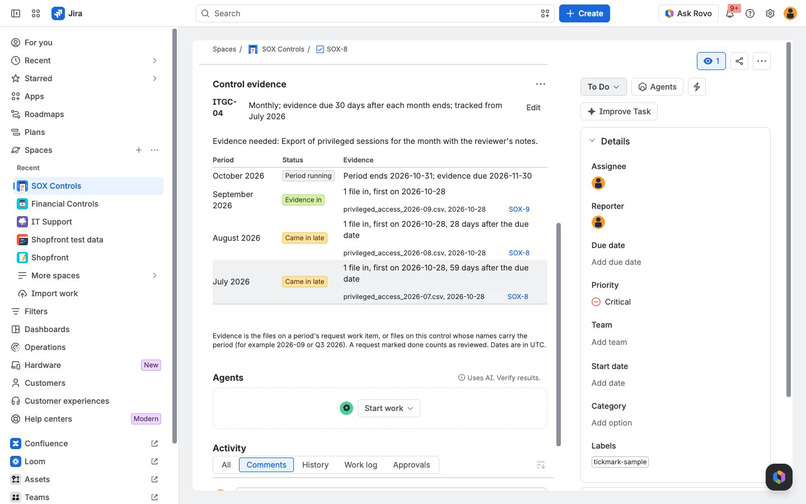The width and height of the screenshot is (806, 504).
Task: Click the Improve Task button
Action: [x=619, y=112]
